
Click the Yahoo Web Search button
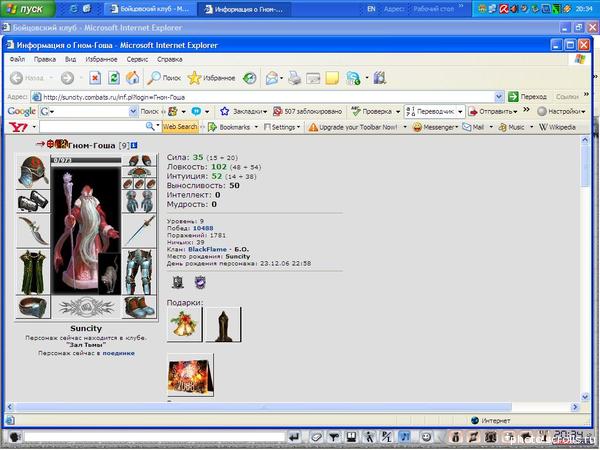(x=180, y=127)
